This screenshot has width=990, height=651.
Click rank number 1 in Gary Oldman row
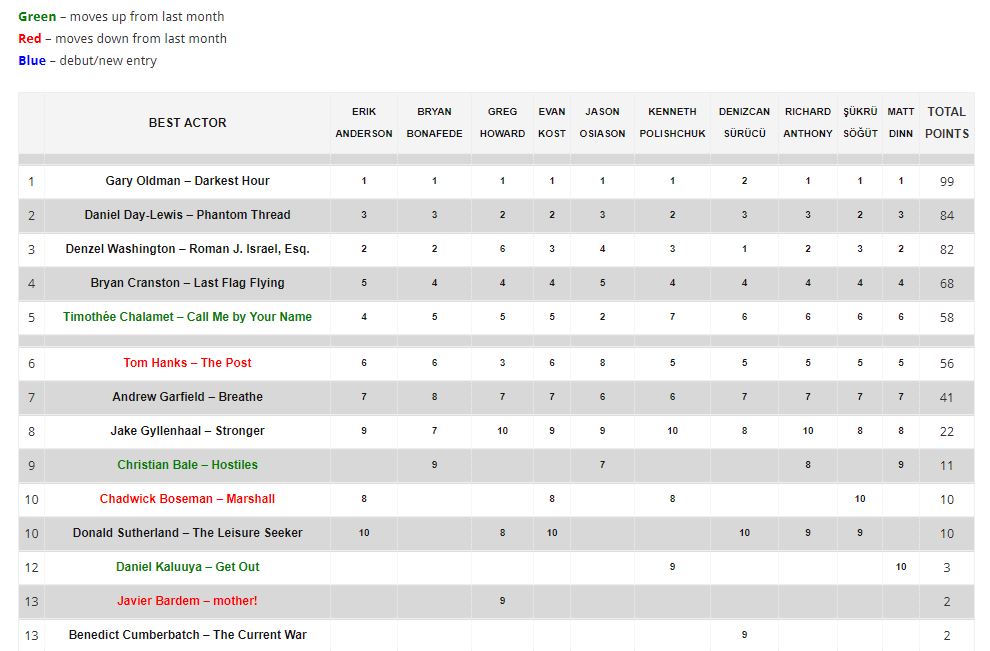click(x=31, y=182)
